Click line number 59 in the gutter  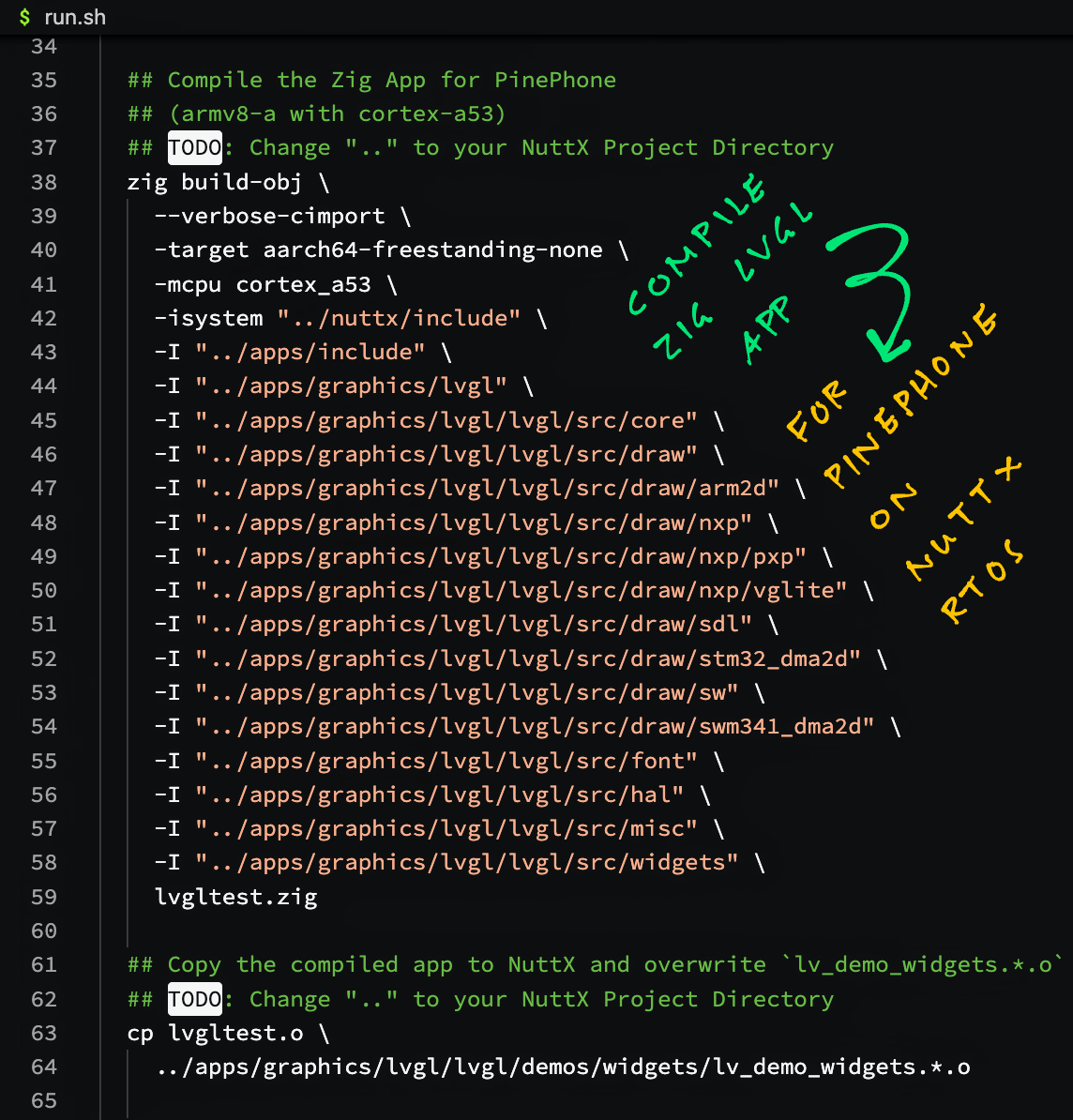(x=44, y=897)
